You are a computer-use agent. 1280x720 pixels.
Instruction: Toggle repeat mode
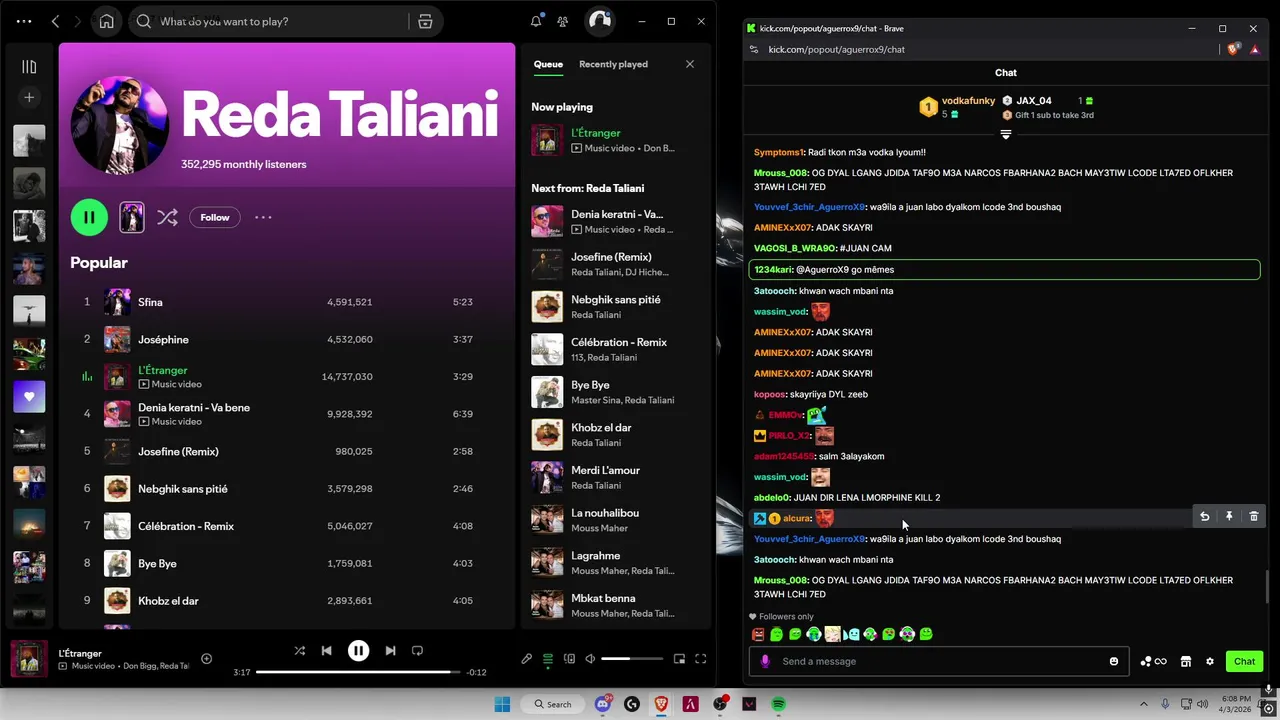pyautogui.click(x=417, y=650)
